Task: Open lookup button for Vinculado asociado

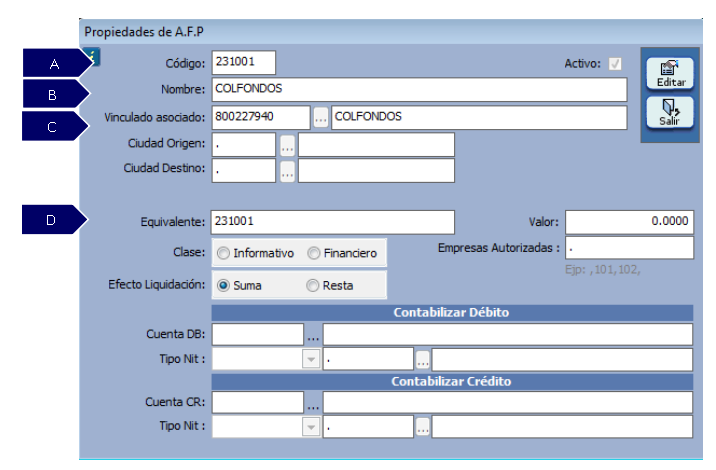Action: pos(321,118)
